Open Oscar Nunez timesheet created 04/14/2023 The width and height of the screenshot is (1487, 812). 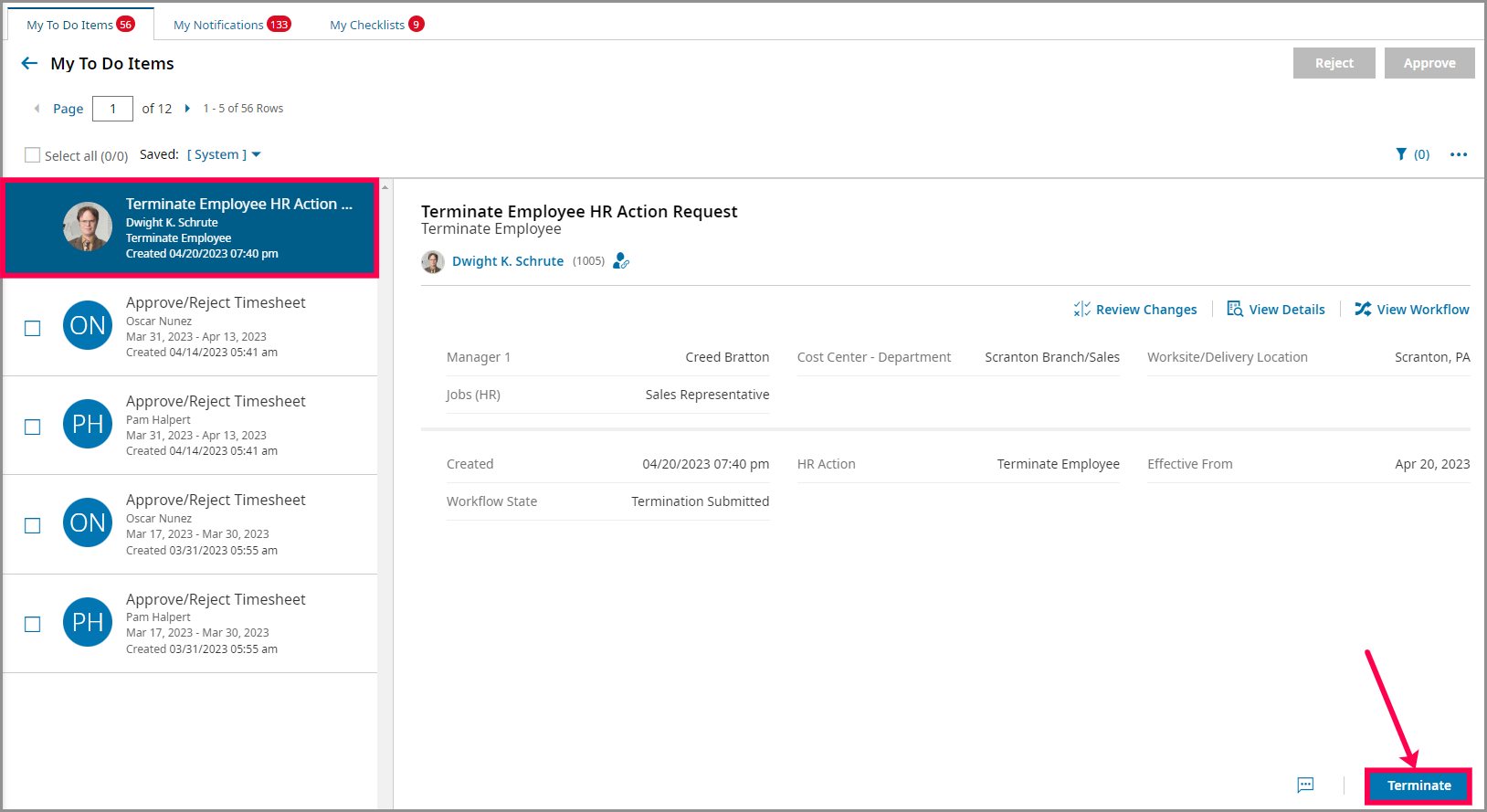point(190,327)
